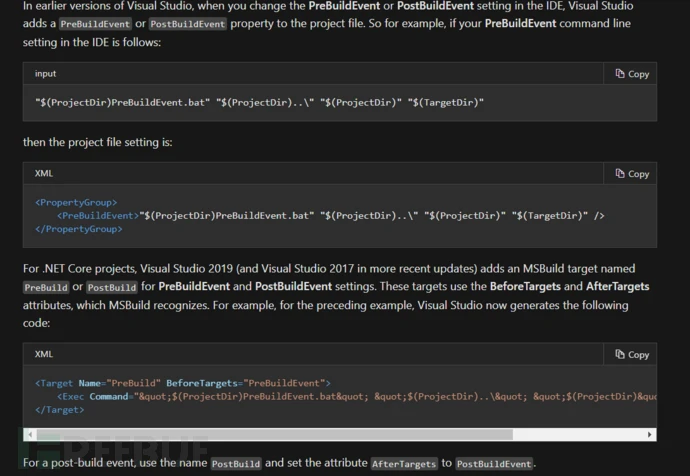This screenshot has height=476, width=690.
Task: Copy the PropertyGroup XML block
Action: tap(631, 174)
